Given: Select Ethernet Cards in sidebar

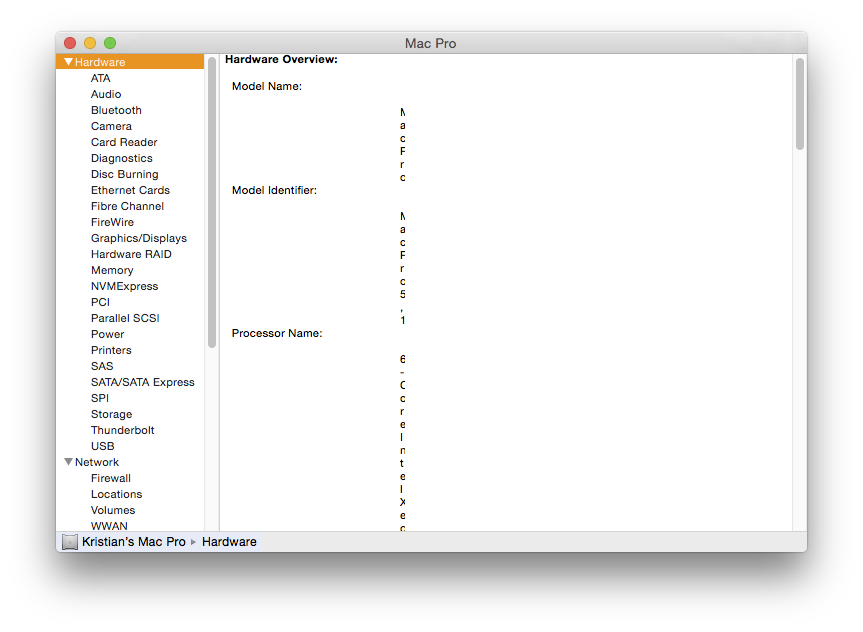Looking at the screenshot, I should pyautogui.click(x=130, y=190).
